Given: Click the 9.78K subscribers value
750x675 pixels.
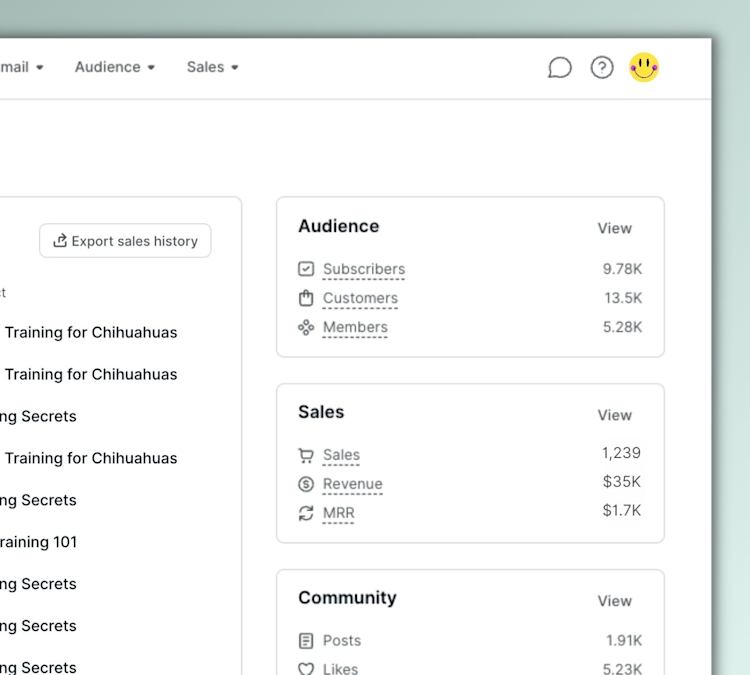Looking at the screenshot, I should pos(622,269).
